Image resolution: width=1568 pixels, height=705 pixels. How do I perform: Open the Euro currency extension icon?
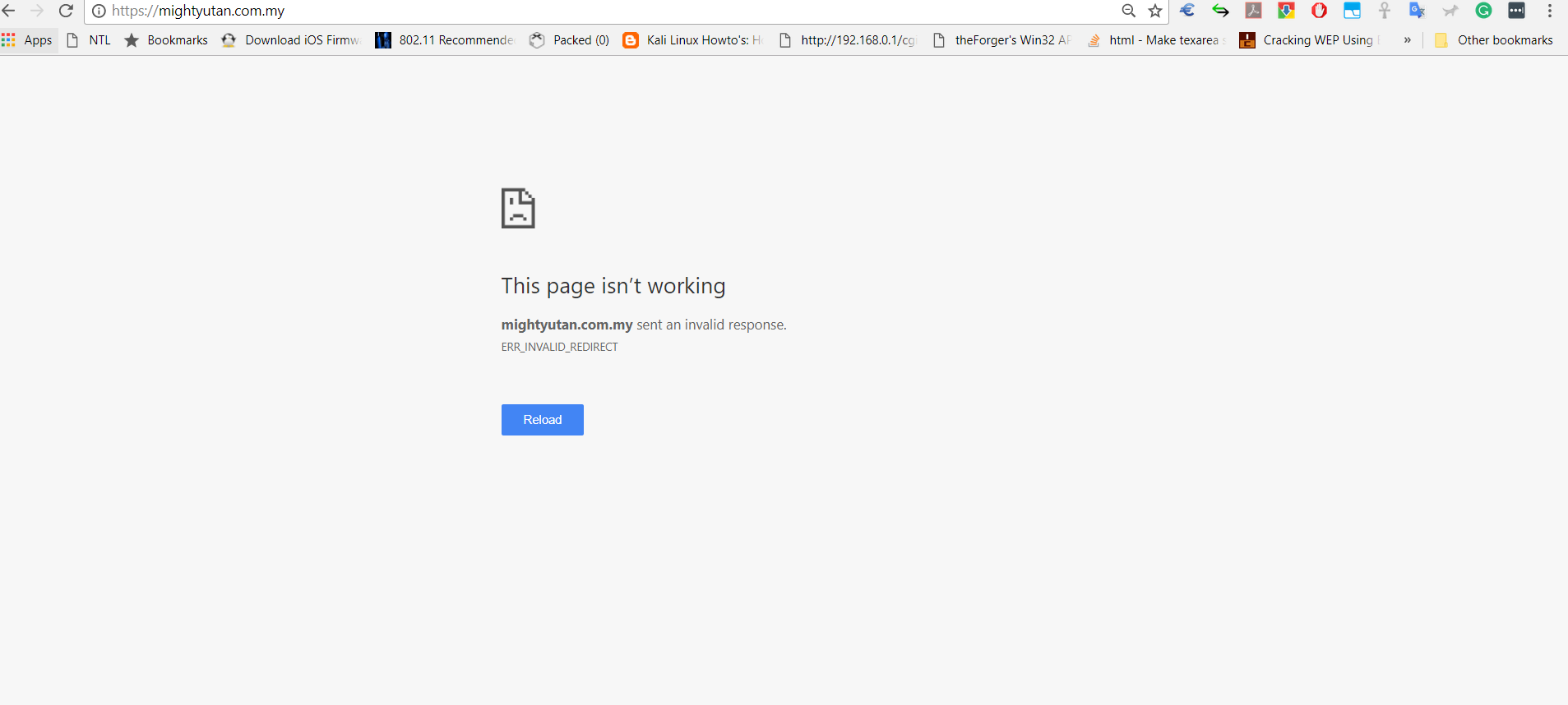click(x=1187, y=11)
